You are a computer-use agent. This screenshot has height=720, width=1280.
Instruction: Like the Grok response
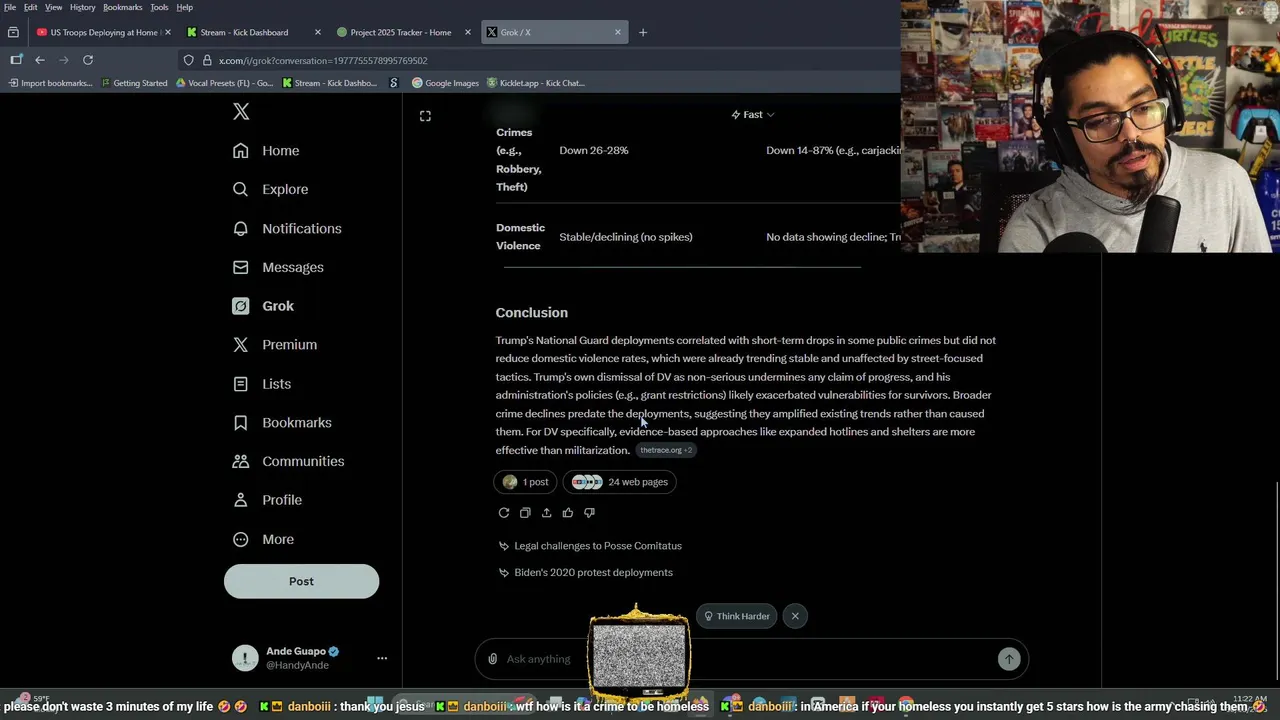[567, 513]
